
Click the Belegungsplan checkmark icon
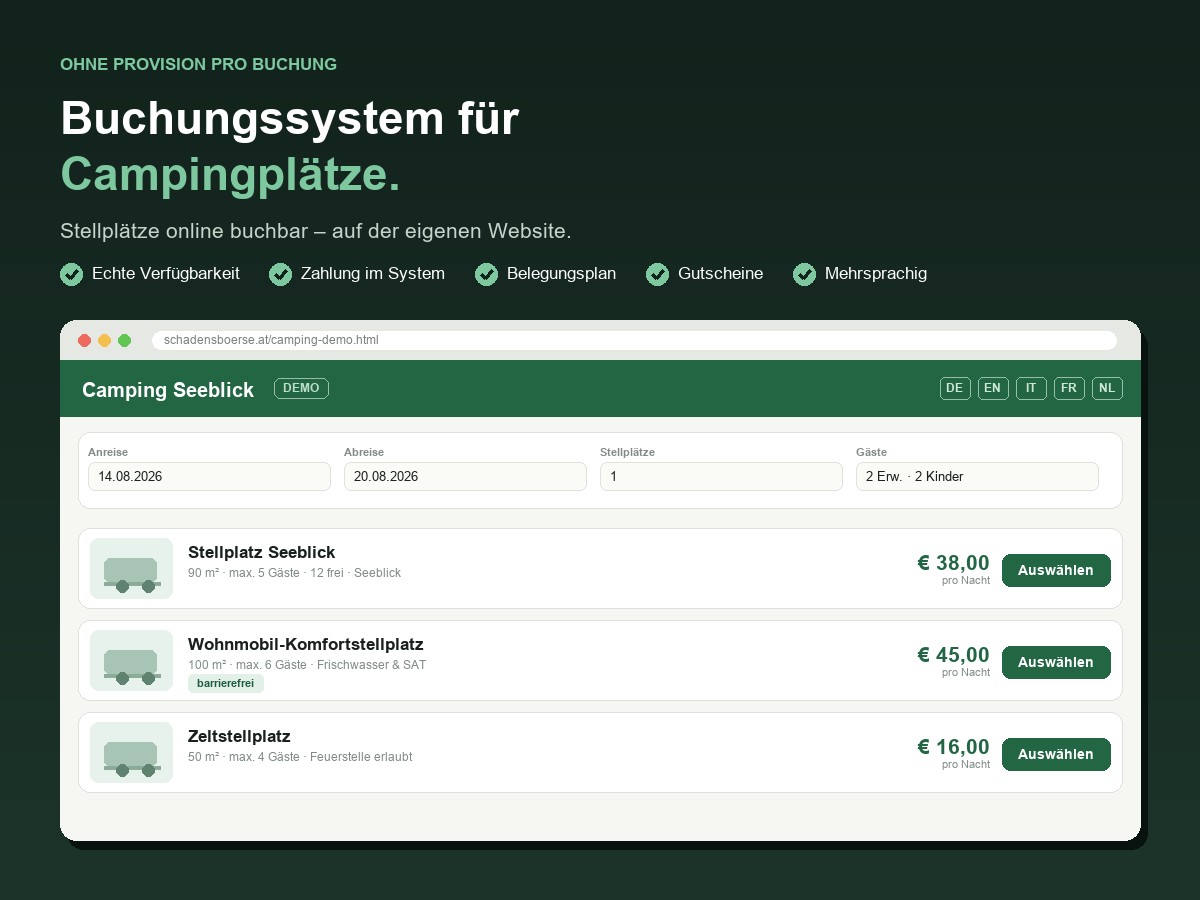[x=486, y=274]
